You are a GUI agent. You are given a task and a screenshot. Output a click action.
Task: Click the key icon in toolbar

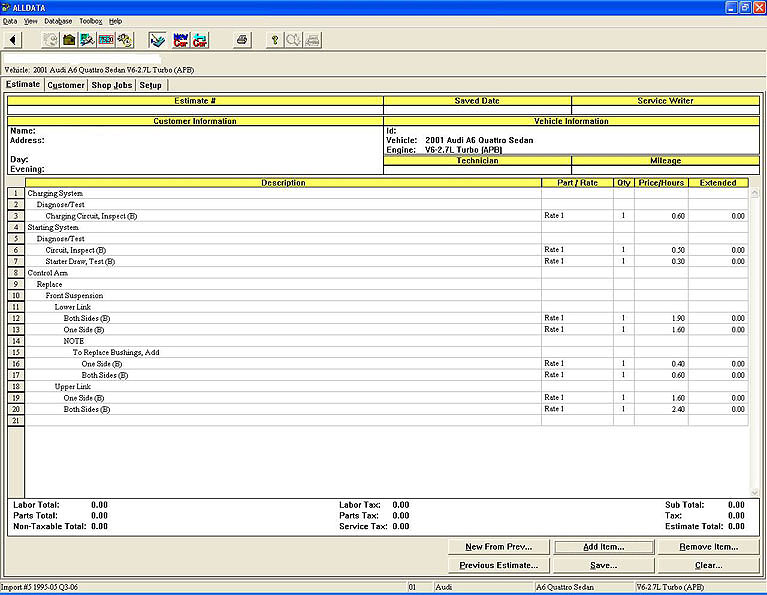[275, 40]
